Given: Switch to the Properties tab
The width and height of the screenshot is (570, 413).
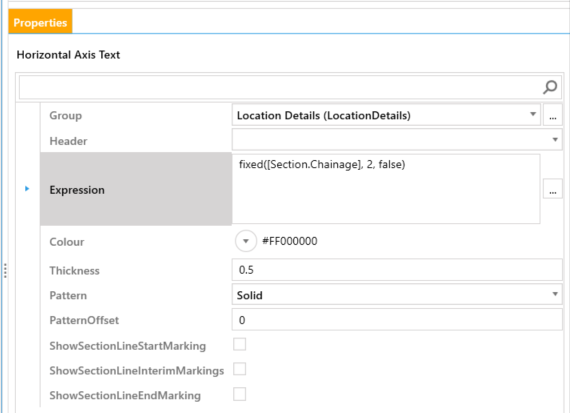Looking at the screenshot, I should (x=40, y=22).
